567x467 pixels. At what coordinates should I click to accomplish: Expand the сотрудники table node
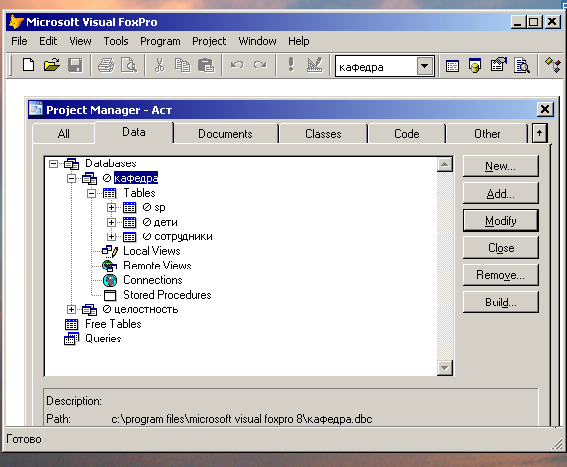(111, 237)
